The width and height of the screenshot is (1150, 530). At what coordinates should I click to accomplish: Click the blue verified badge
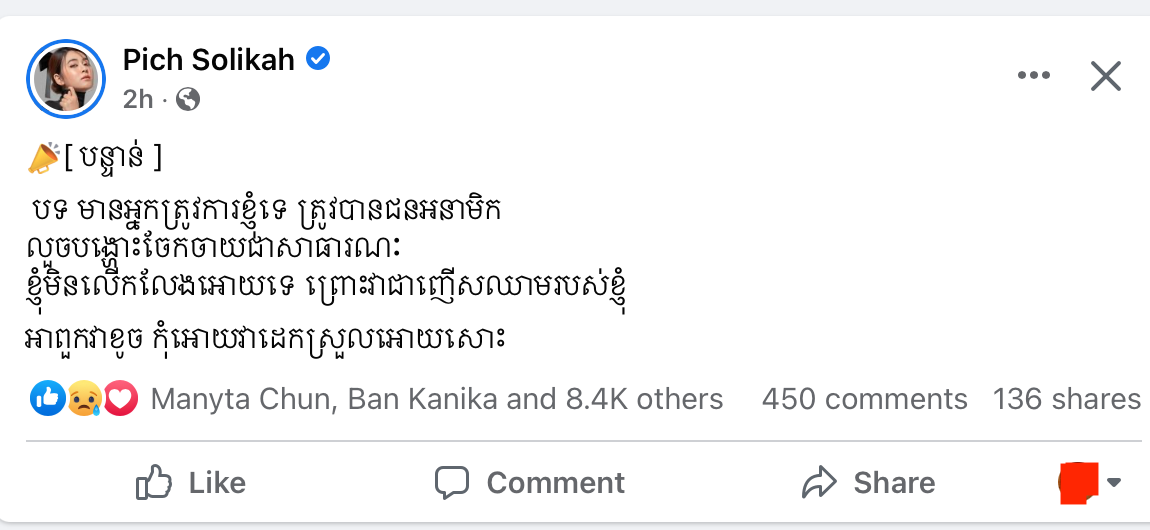point(318,60)
